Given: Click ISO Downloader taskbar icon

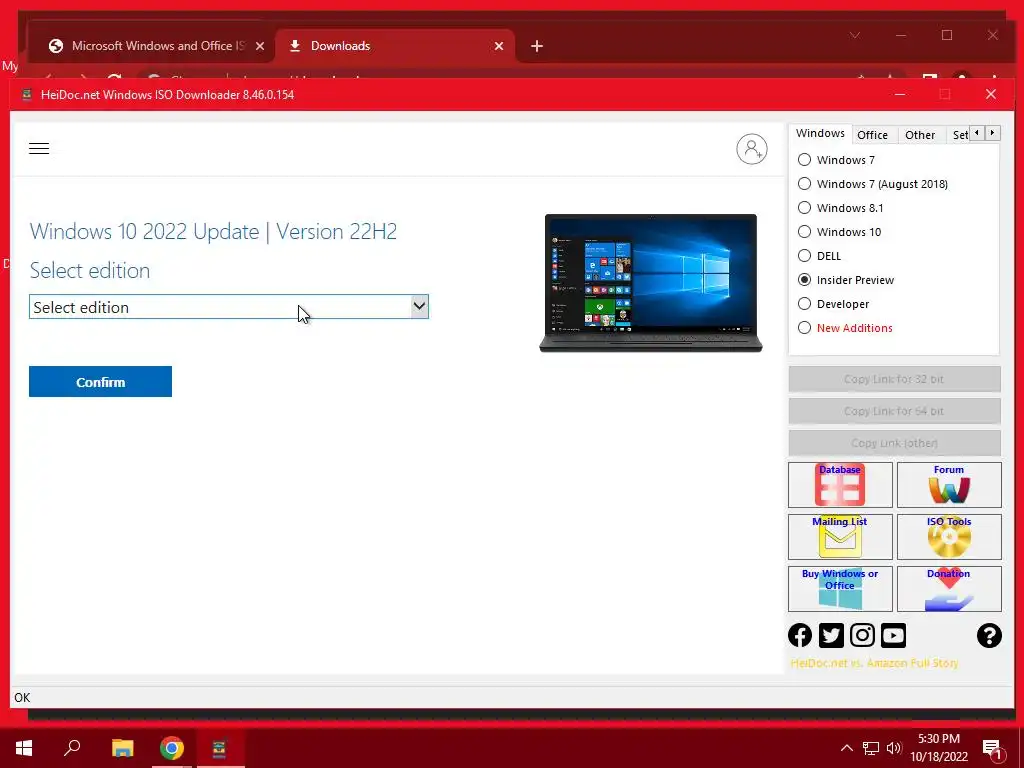Looking at the screenshot, I should [x=219, y=748].
